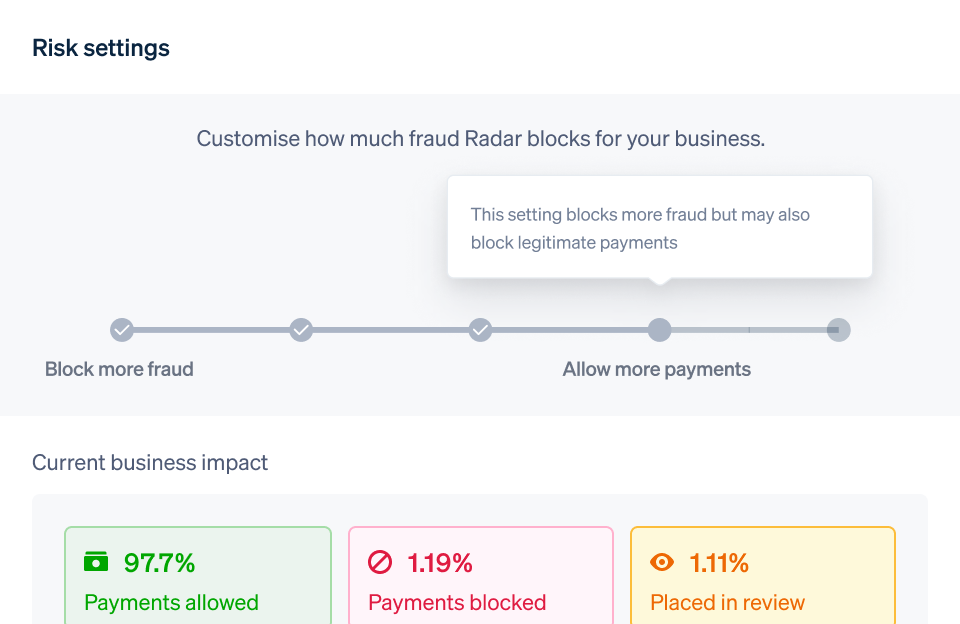Select the first checkmark step on the slider
Image resolution: width=960 pixels, height=624 pixels.
point(121,329)
